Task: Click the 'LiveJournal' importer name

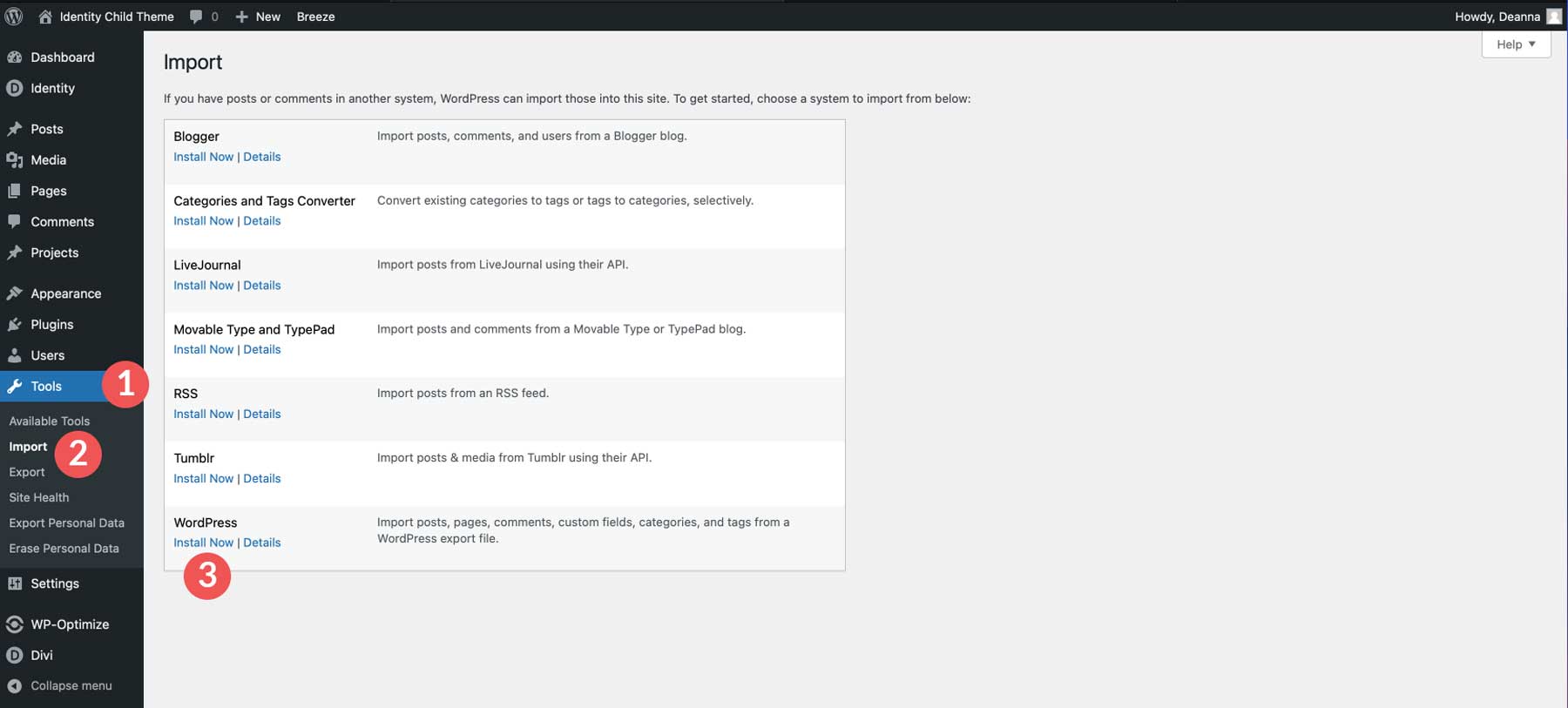Action: point(207,265)
